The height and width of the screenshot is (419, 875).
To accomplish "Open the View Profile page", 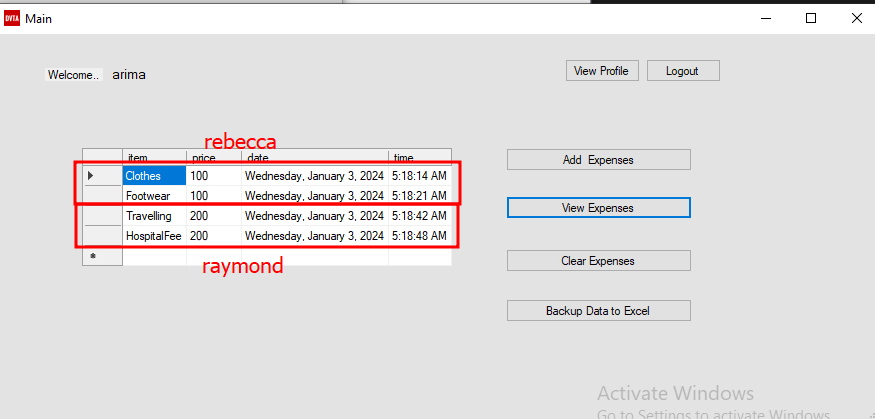I will (x=602, y=71).
